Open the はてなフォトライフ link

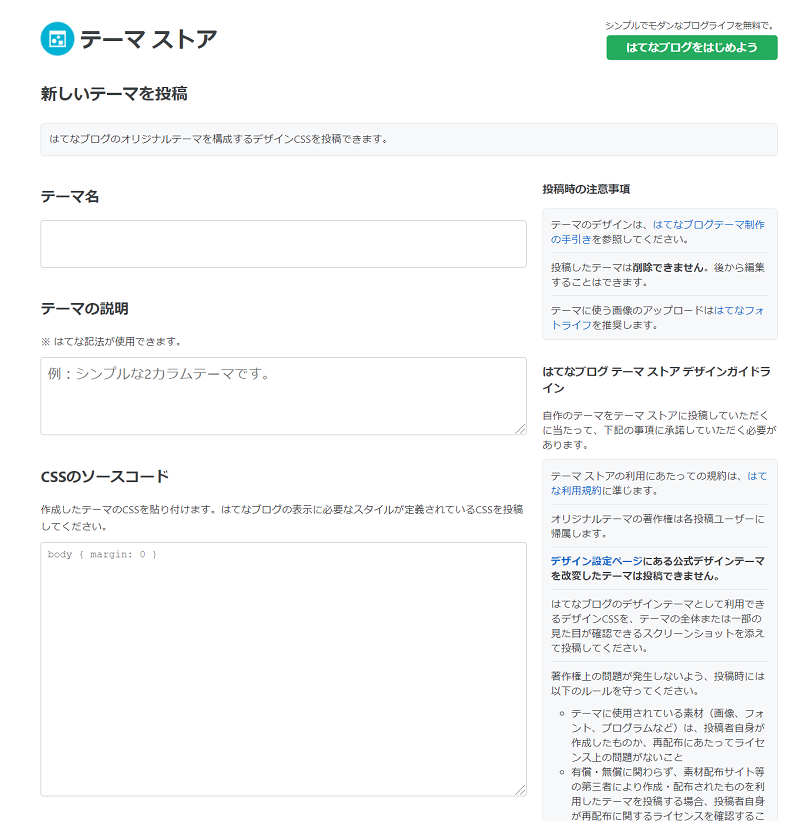[x=657, y=318]
